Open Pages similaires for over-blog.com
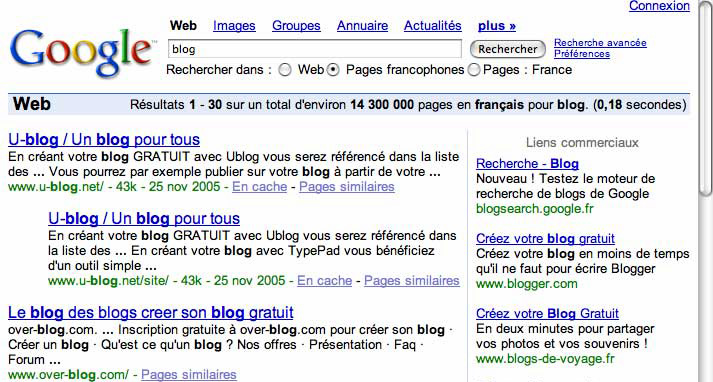This screenshot has width=713, height=382. [x=189, y=375]
